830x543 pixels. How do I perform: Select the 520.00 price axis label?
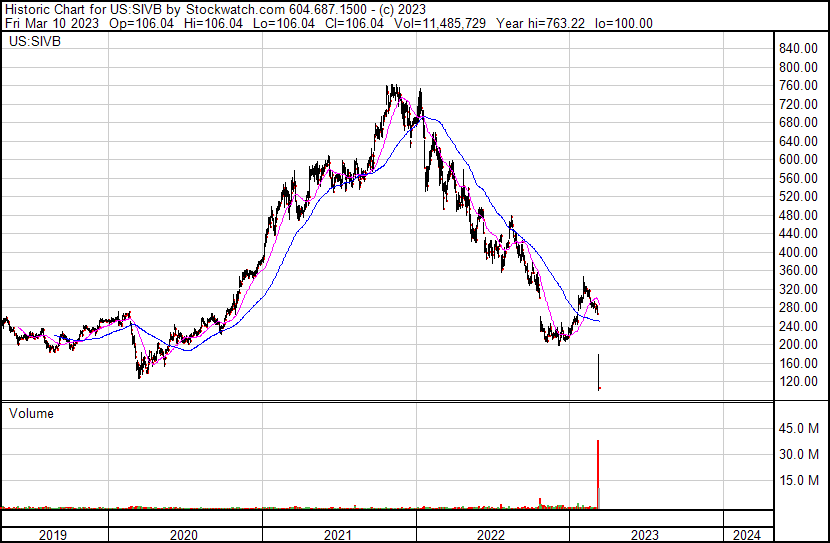click(798, 196)
